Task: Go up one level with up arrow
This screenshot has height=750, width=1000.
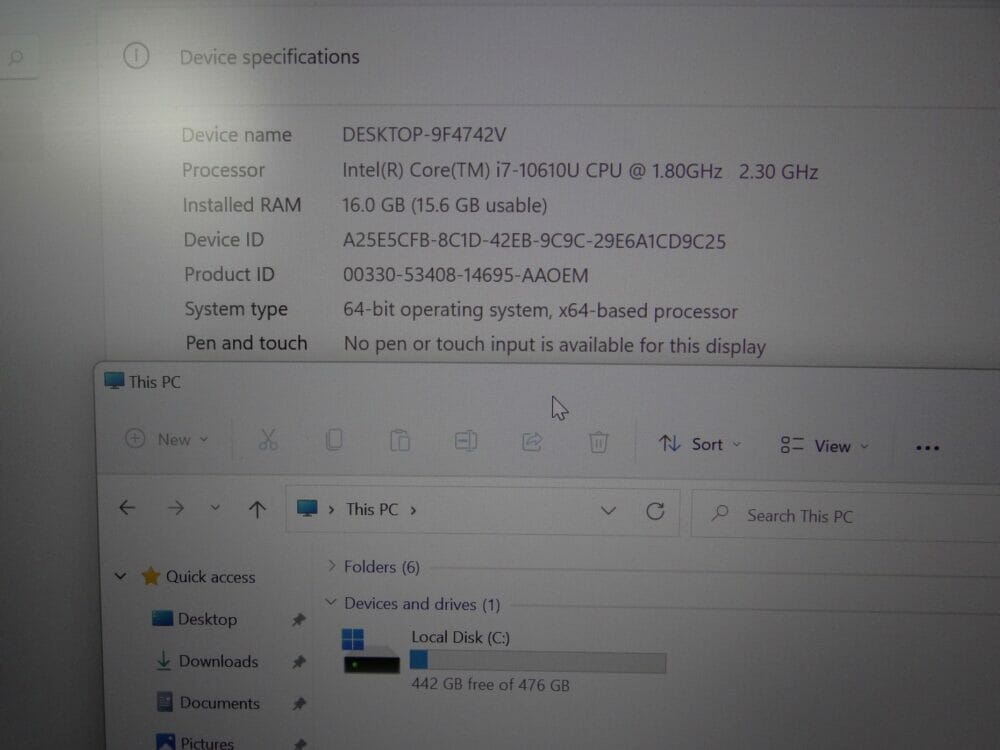Action: pyautogui.click(x=257, y=509)
